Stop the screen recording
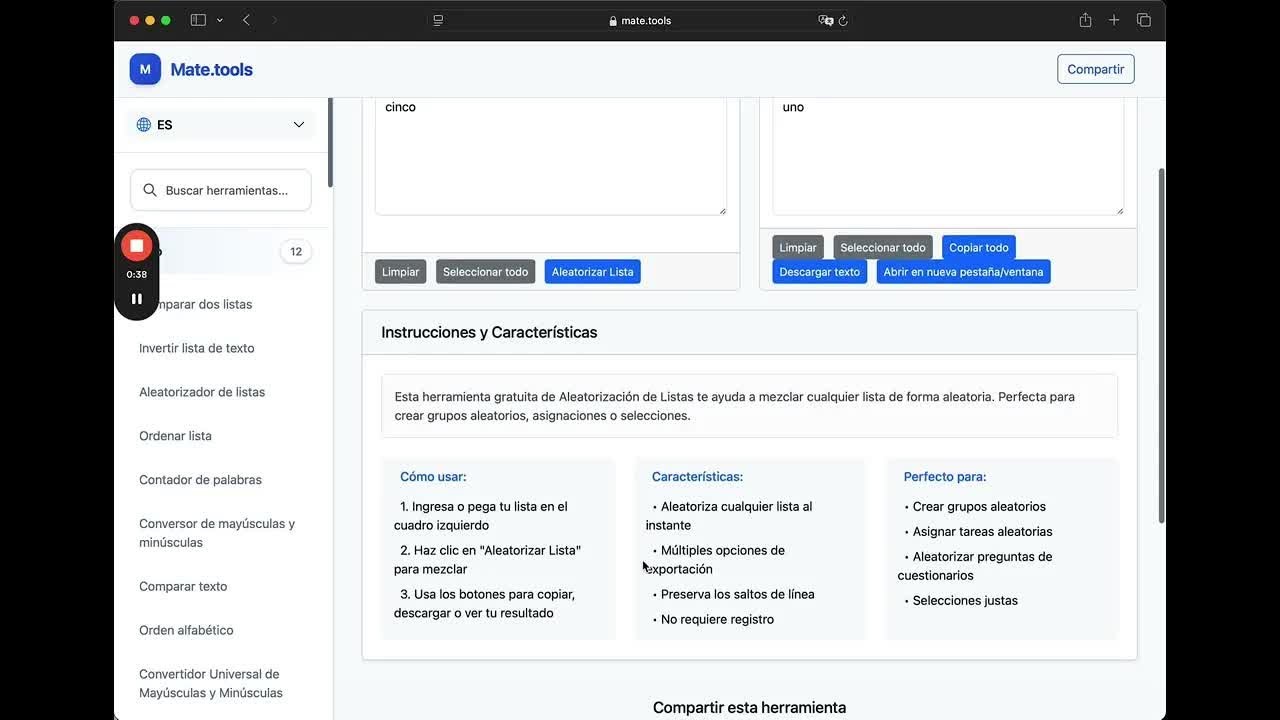1280x720 pixels. (137, 246)
